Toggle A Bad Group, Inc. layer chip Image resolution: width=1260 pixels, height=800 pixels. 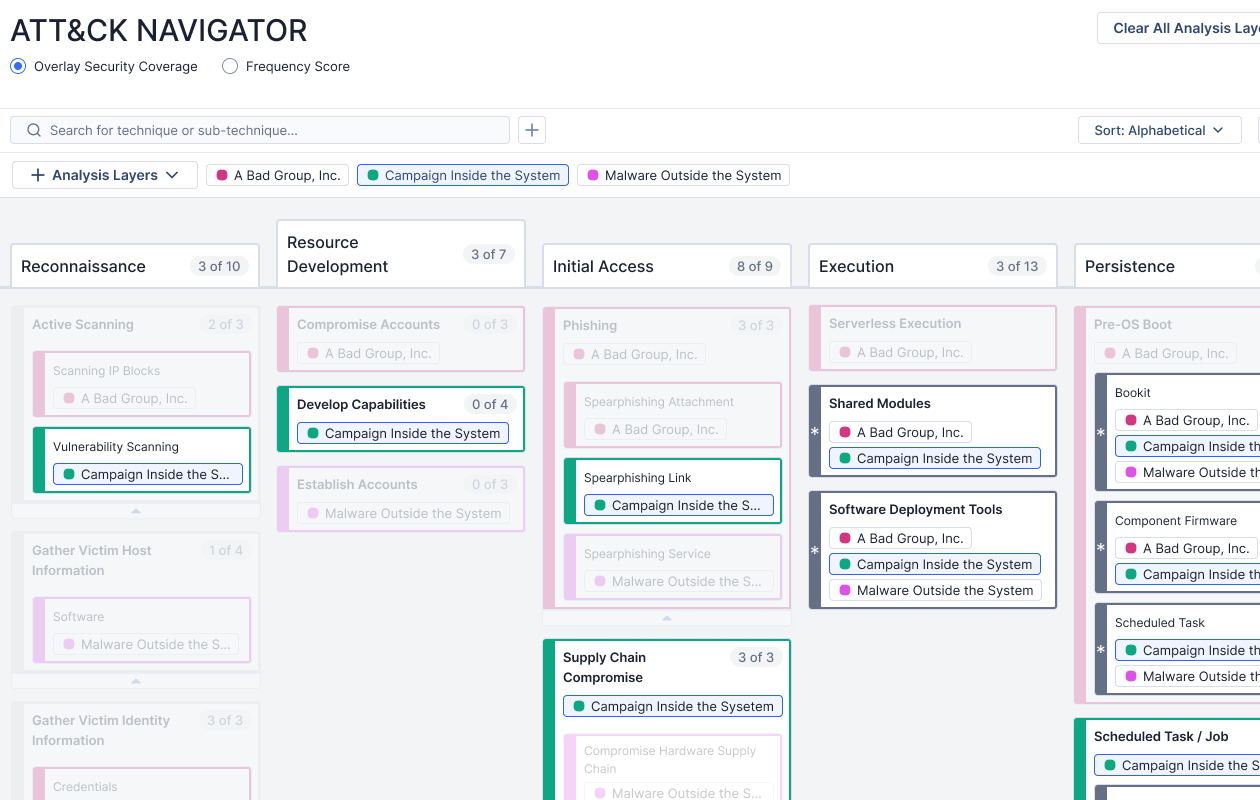click(x=278, y=175)
